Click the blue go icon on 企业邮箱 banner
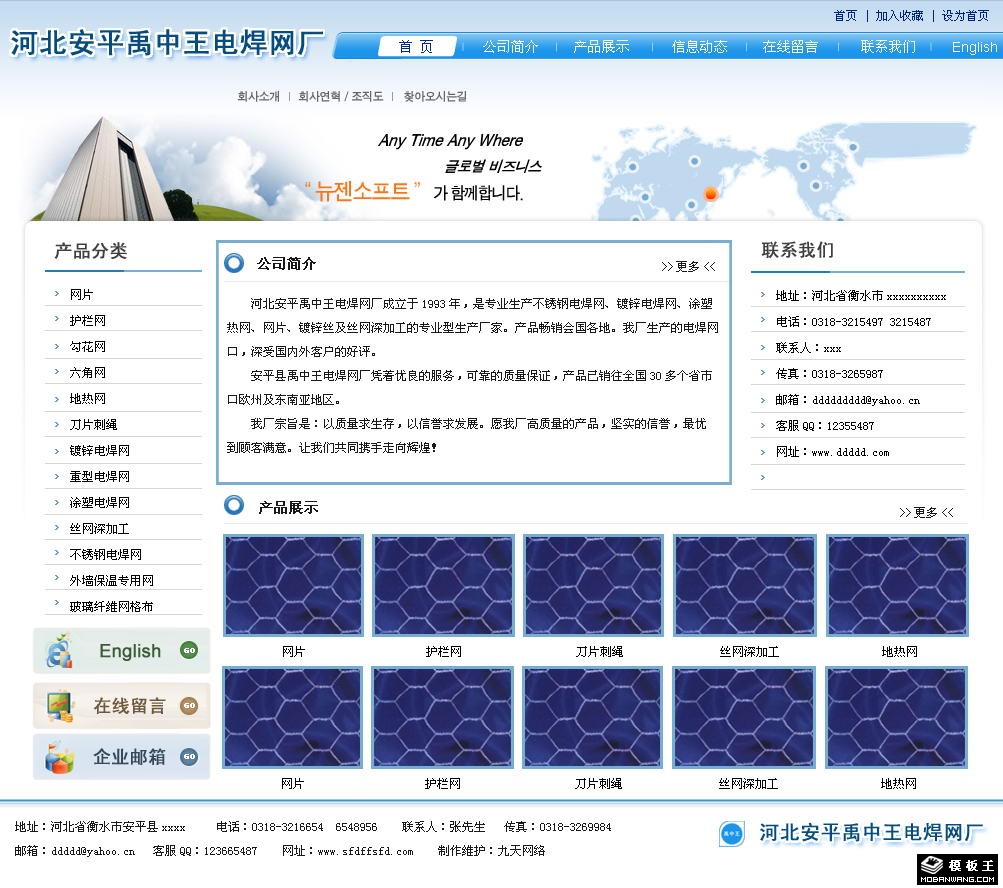The image size is (1003, 888). (189, 757)
